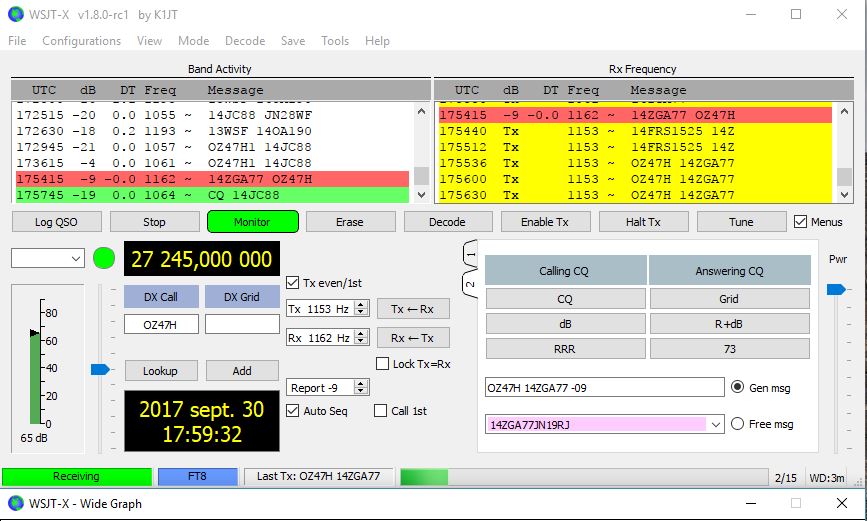Screen dimensions: 867x521
Task: Click the Stop button
Action: click(154, 222)
